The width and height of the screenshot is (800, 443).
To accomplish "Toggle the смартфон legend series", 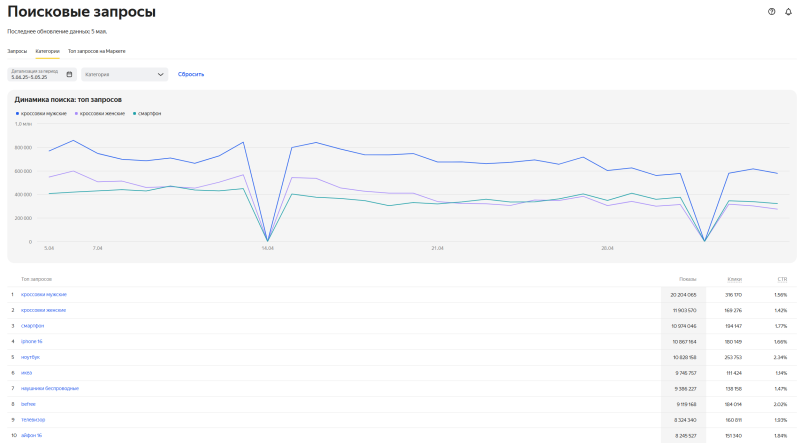I will 147,113.
